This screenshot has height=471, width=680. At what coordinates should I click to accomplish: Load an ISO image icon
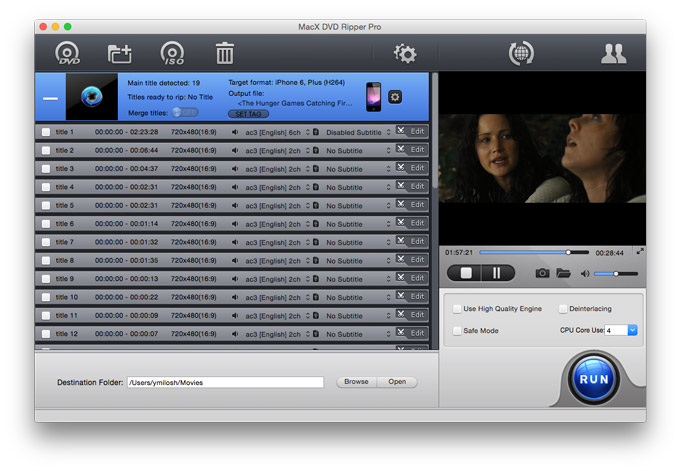(173, 54)
